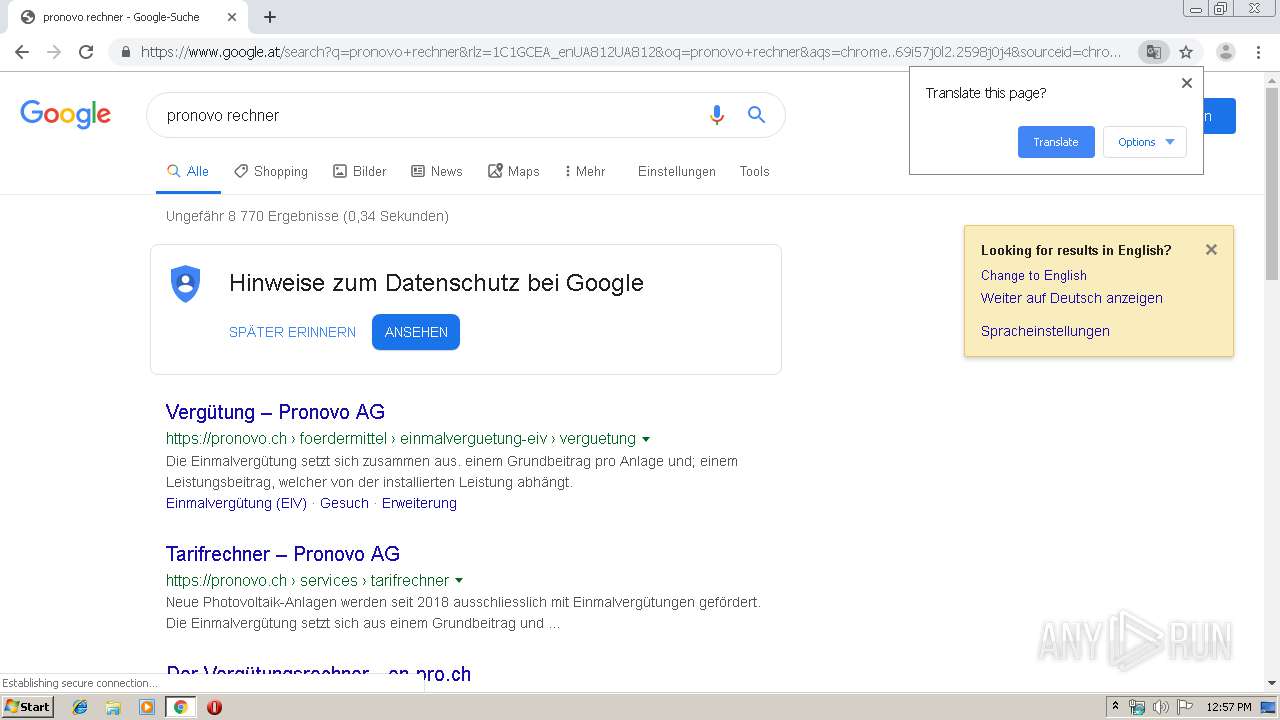This screenshot has height=720, width=1280.
Task: Open File Explorer from taskbar
Action: pos(113,707)
